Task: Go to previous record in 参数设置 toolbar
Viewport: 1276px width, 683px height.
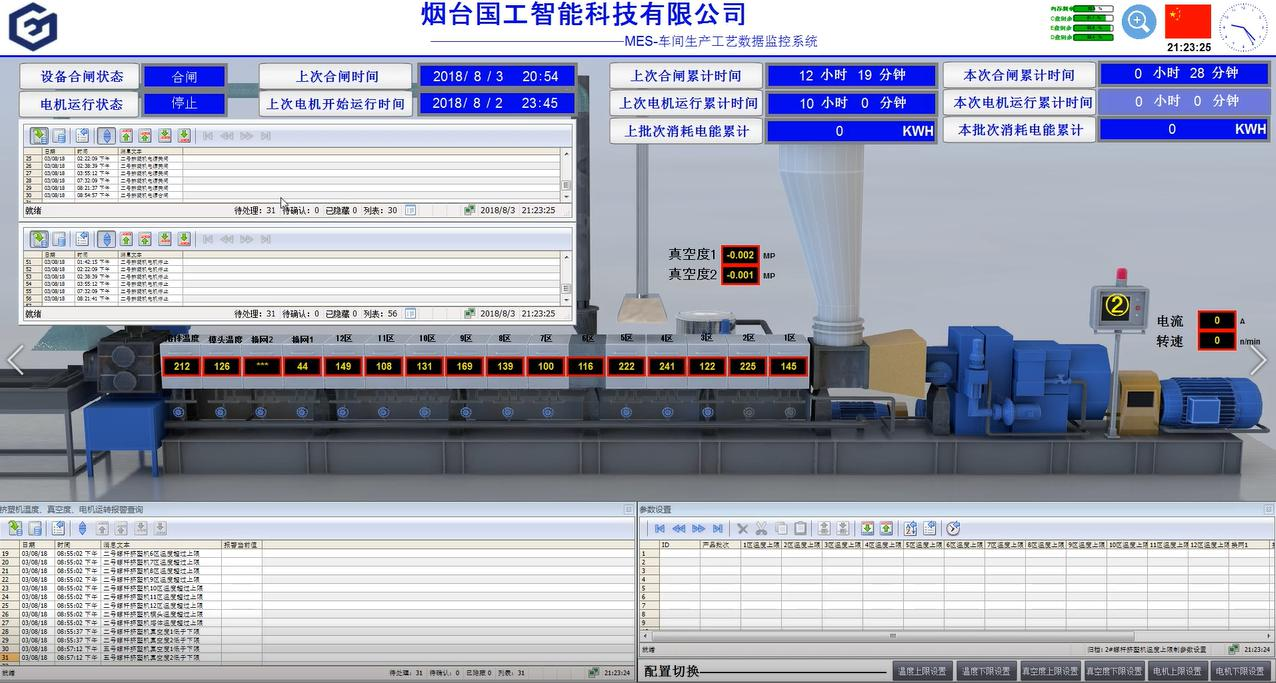Action: pyautogui.click(x=679, y=528)
